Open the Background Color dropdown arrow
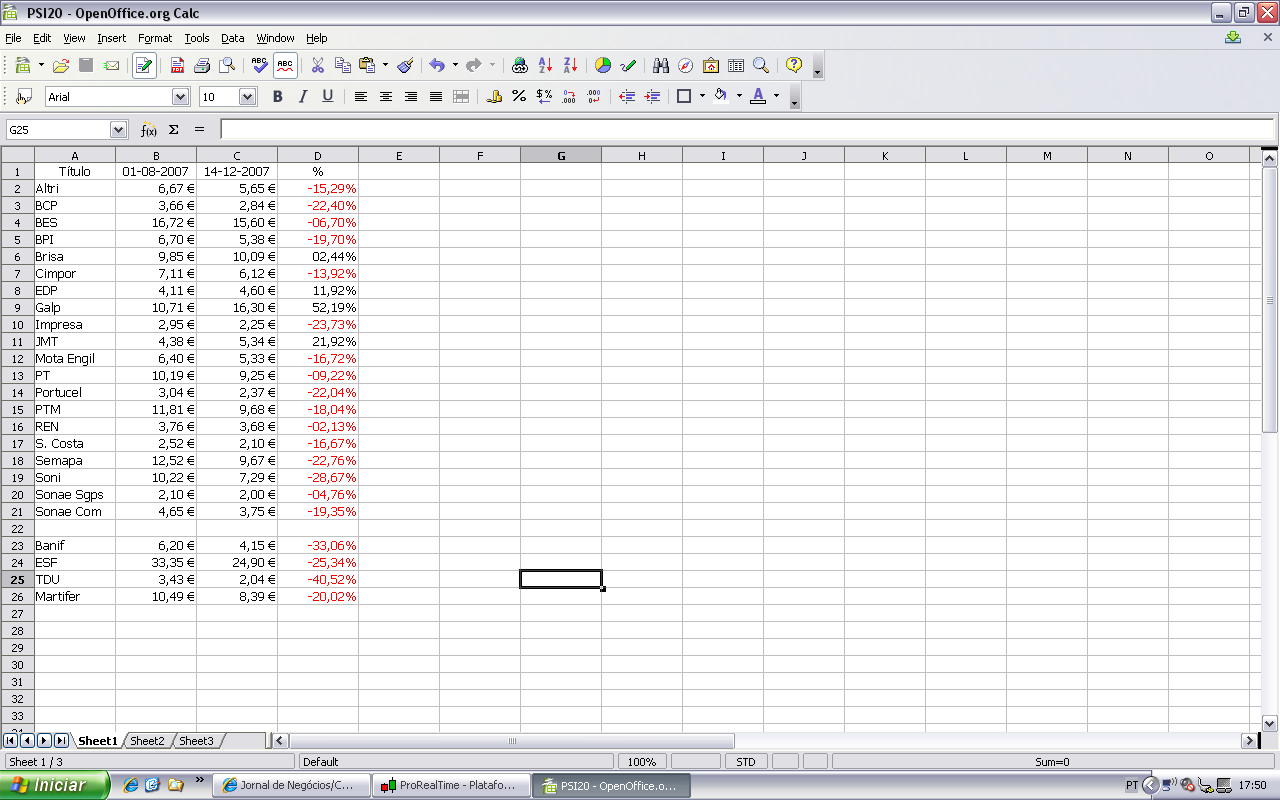Image resolution: width=1280 pixels, height=800 pixels. [x=739, y=97]
